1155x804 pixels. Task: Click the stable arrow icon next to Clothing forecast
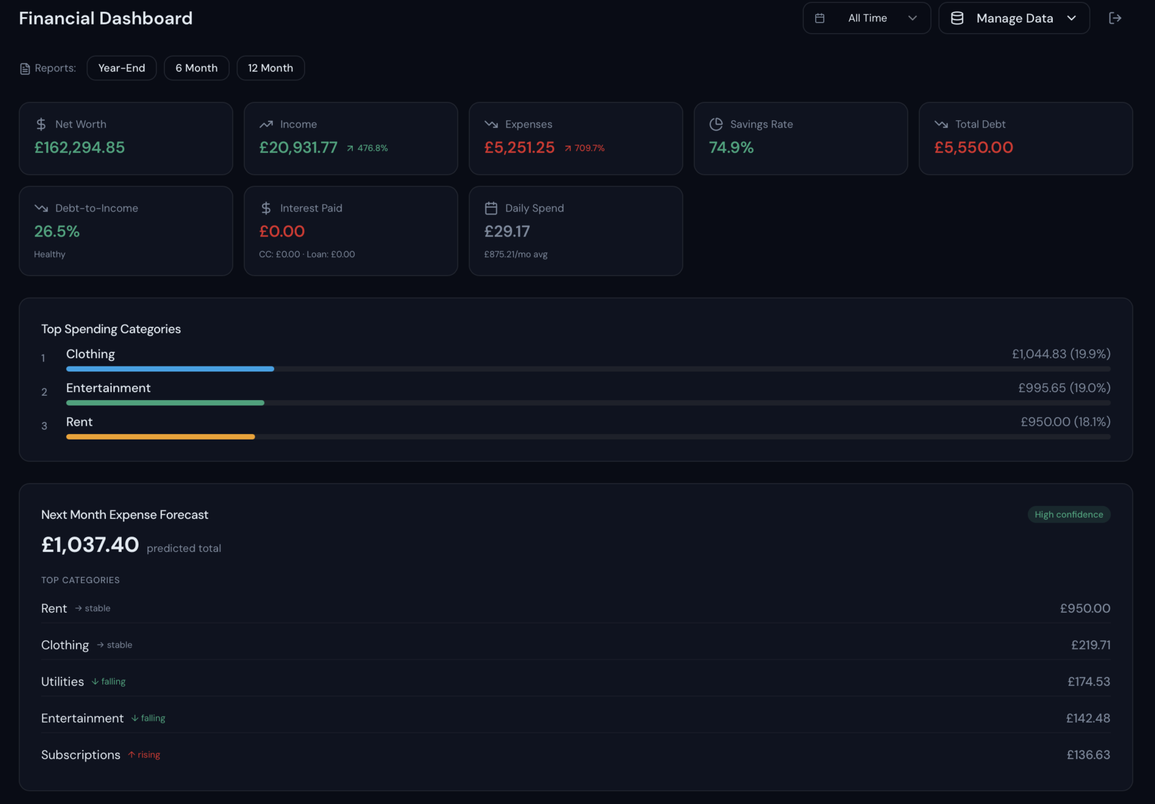pos(100,645)
